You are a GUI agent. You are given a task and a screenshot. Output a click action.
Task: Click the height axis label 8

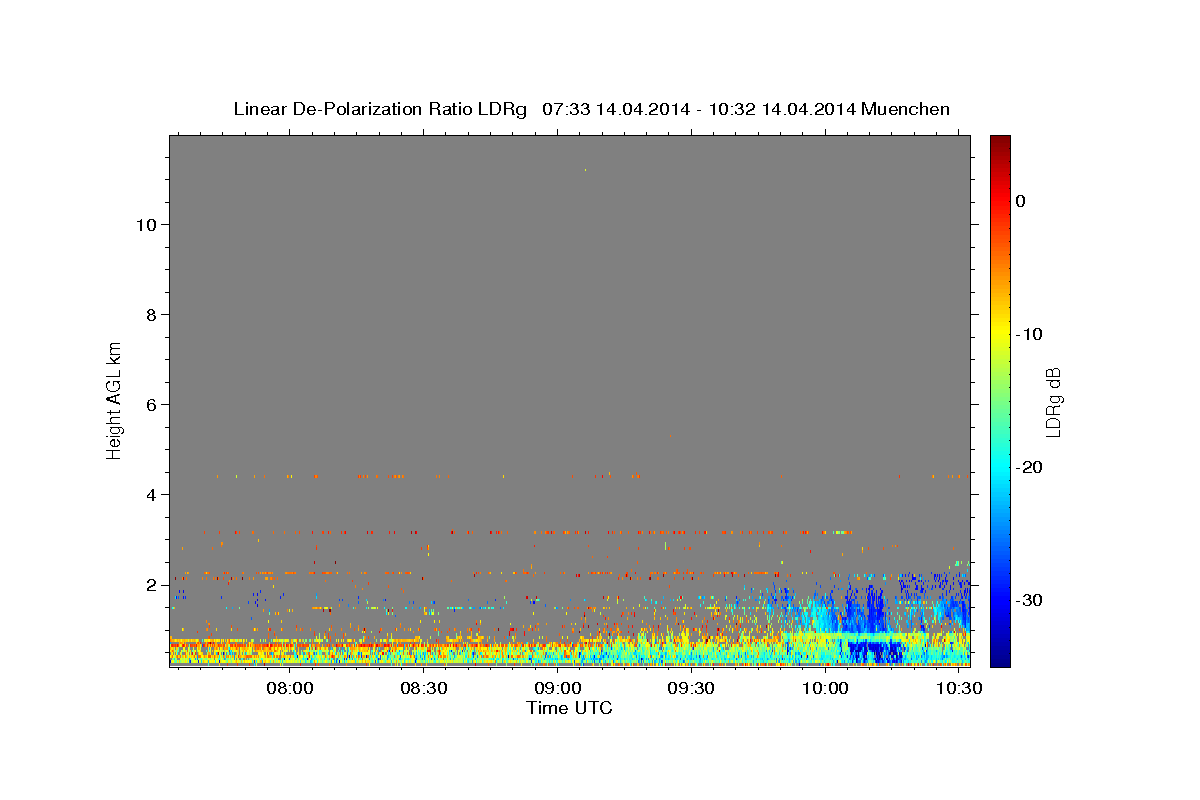coord(150,314)
